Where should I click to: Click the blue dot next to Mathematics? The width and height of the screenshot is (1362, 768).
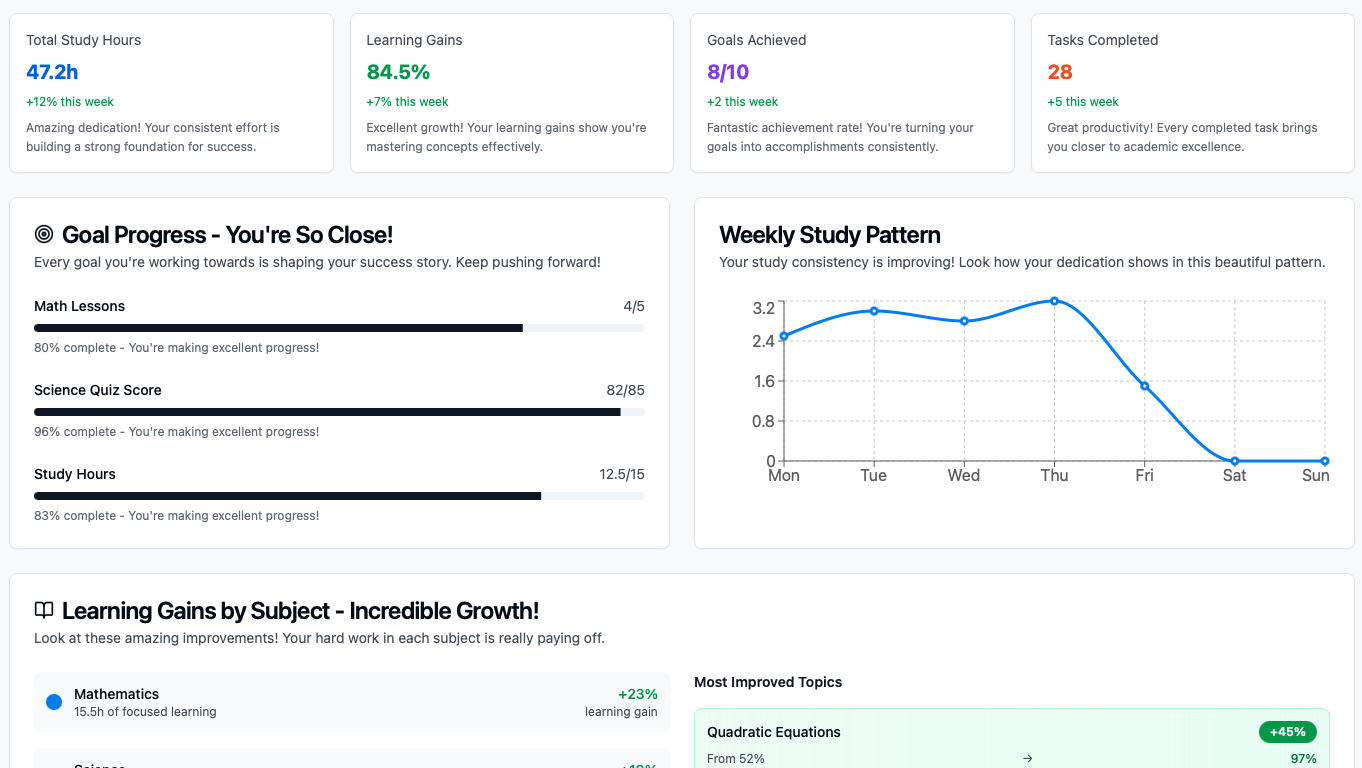tap(54, 702)
